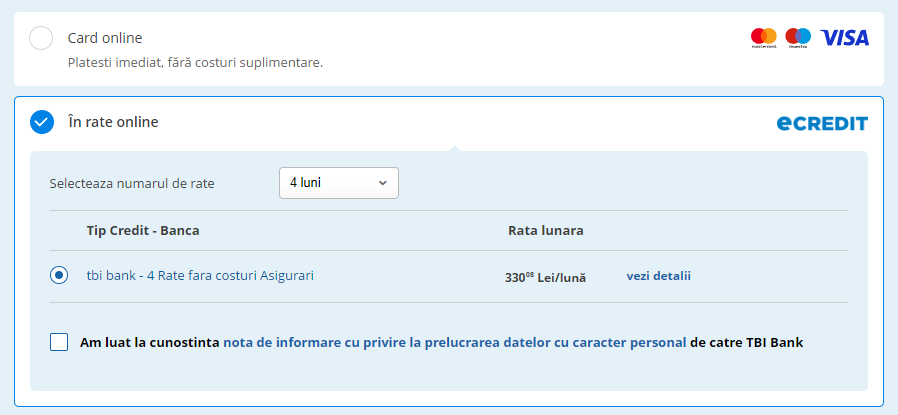Image resolution: width=898 pixels, height=415 pixels.
Task: Select the Card online radio button
Action: [41, 38]
